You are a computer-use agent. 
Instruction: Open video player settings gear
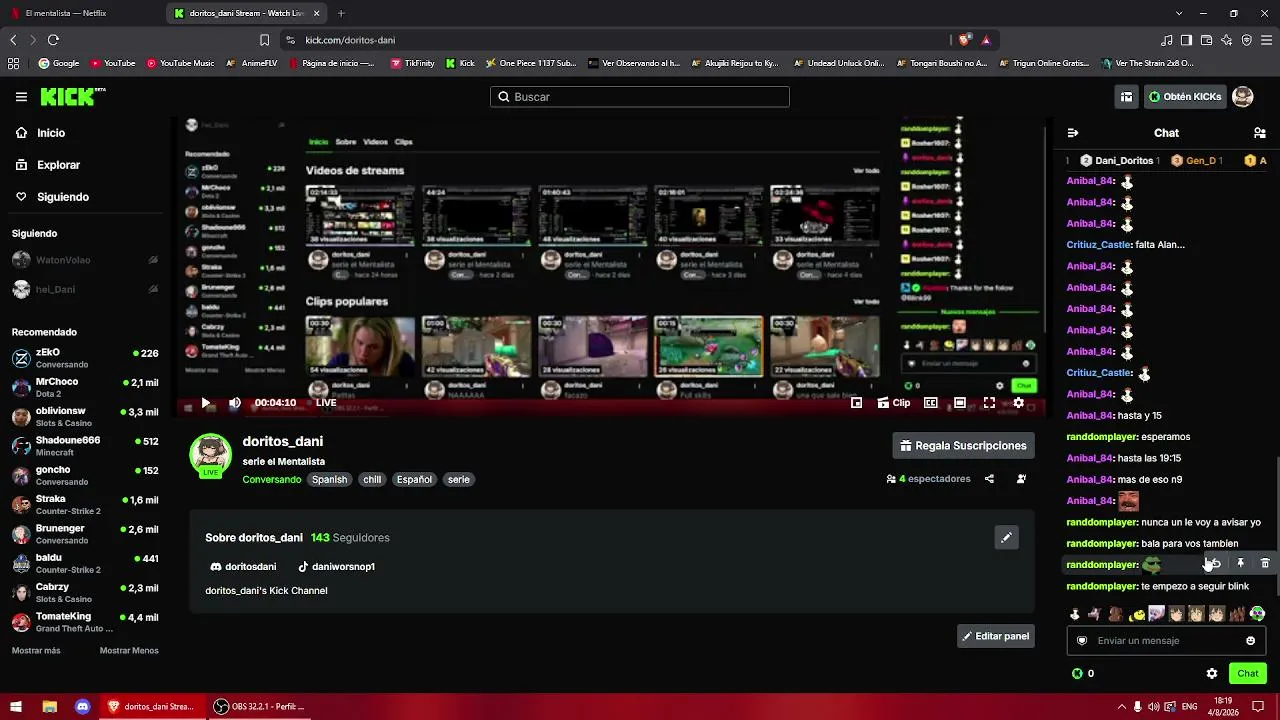[1018, 403]
